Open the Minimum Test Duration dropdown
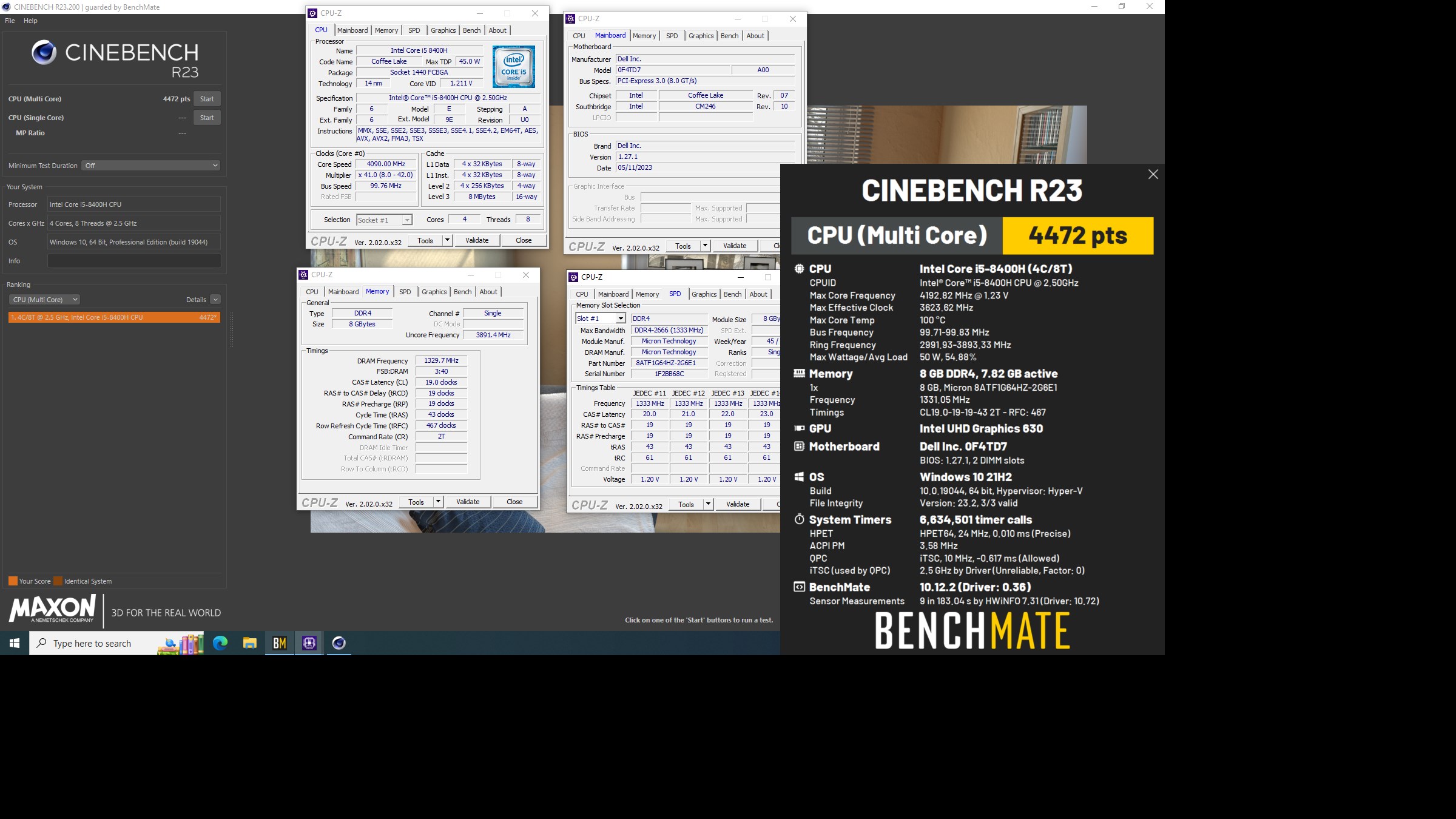This screenshot has height=819, width=1456. (150, 166)
